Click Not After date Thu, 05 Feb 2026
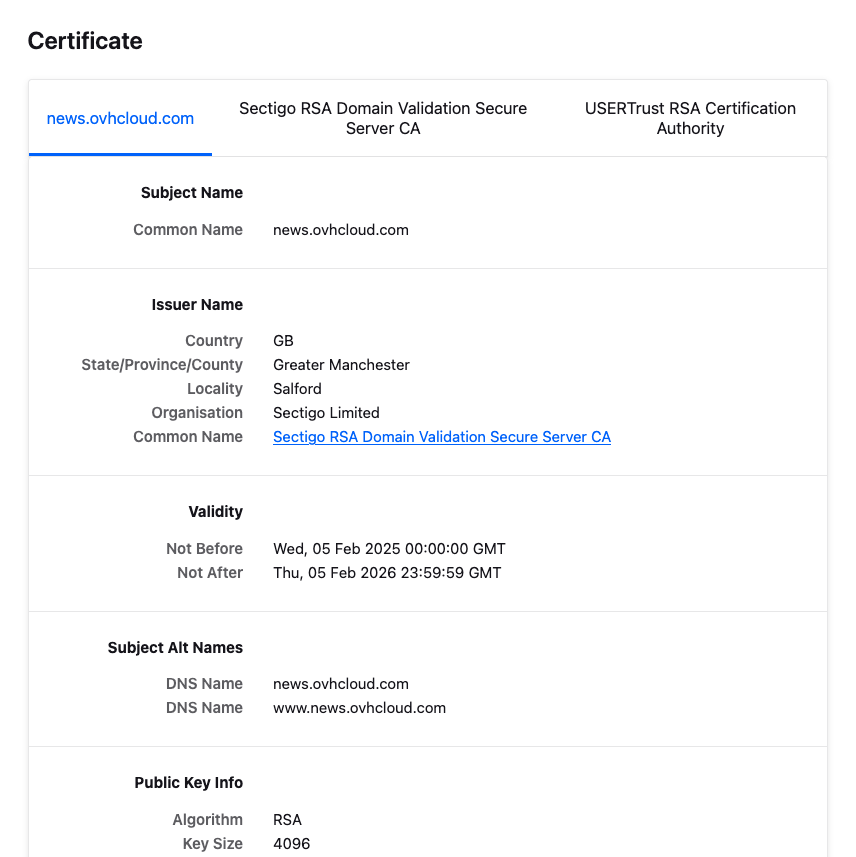This screenshot has height=857, width=856. tap(387, 572)
